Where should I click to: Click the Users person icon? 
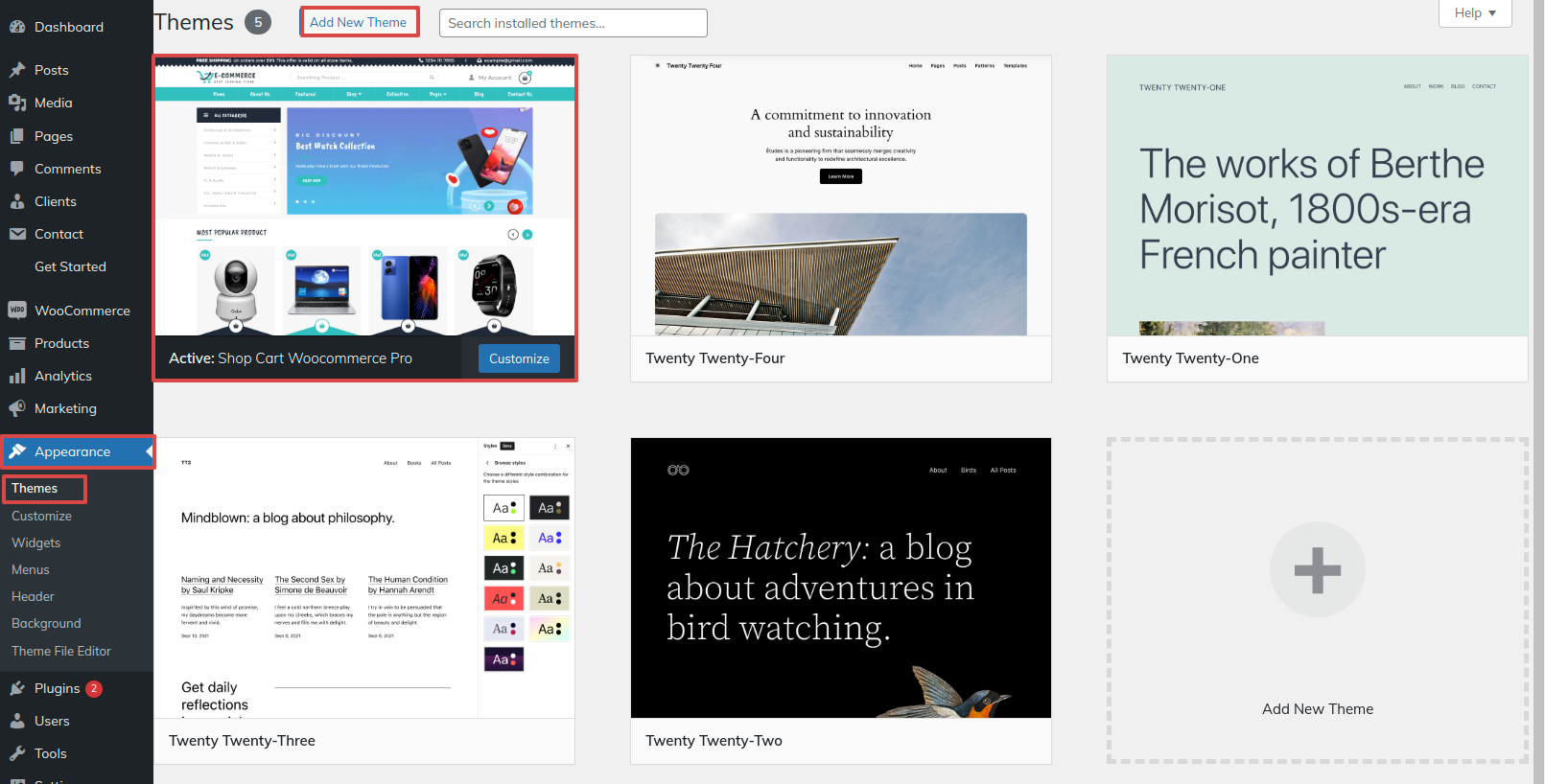click(17, 721)
